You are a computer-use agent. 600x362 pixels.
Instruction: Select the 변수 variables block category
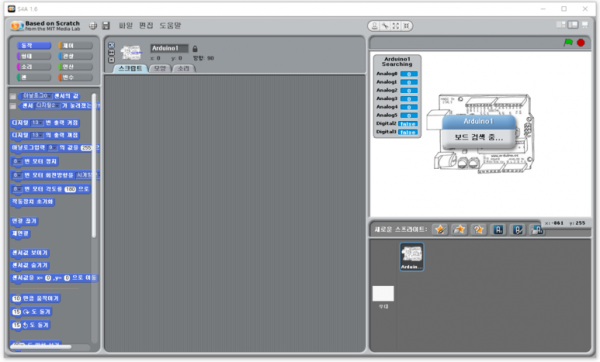click(75, 77)
